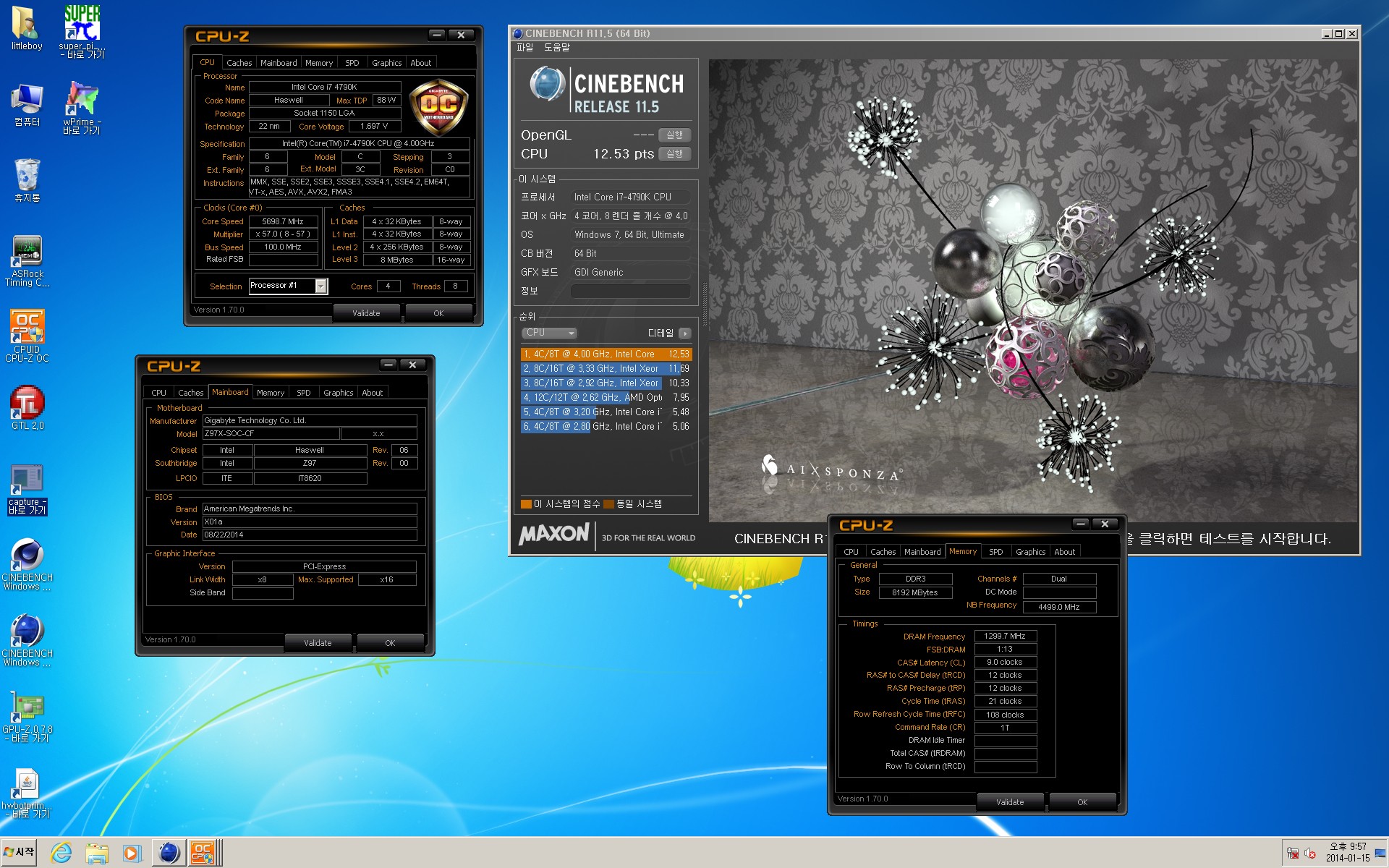The width and height of the screenshot is (1389, 868).
Task: Switch to CPU-Z OC from the taskbar
Action: [203, 853]
